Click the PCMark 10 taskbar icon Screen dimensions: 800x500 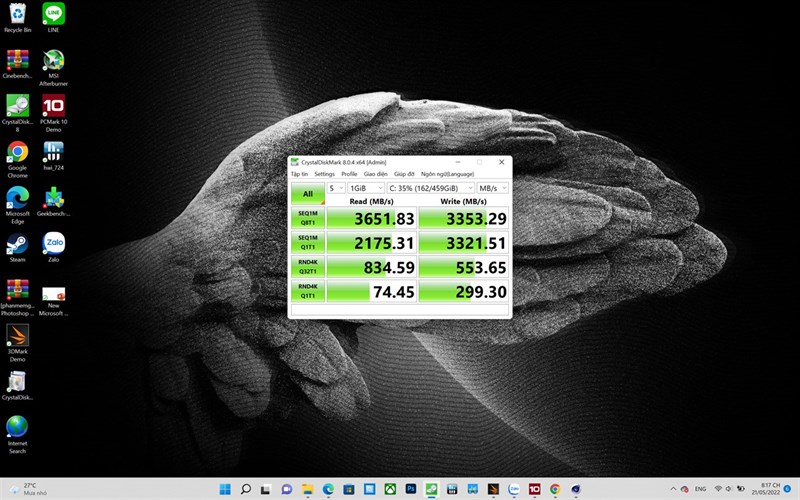[534, 489]
